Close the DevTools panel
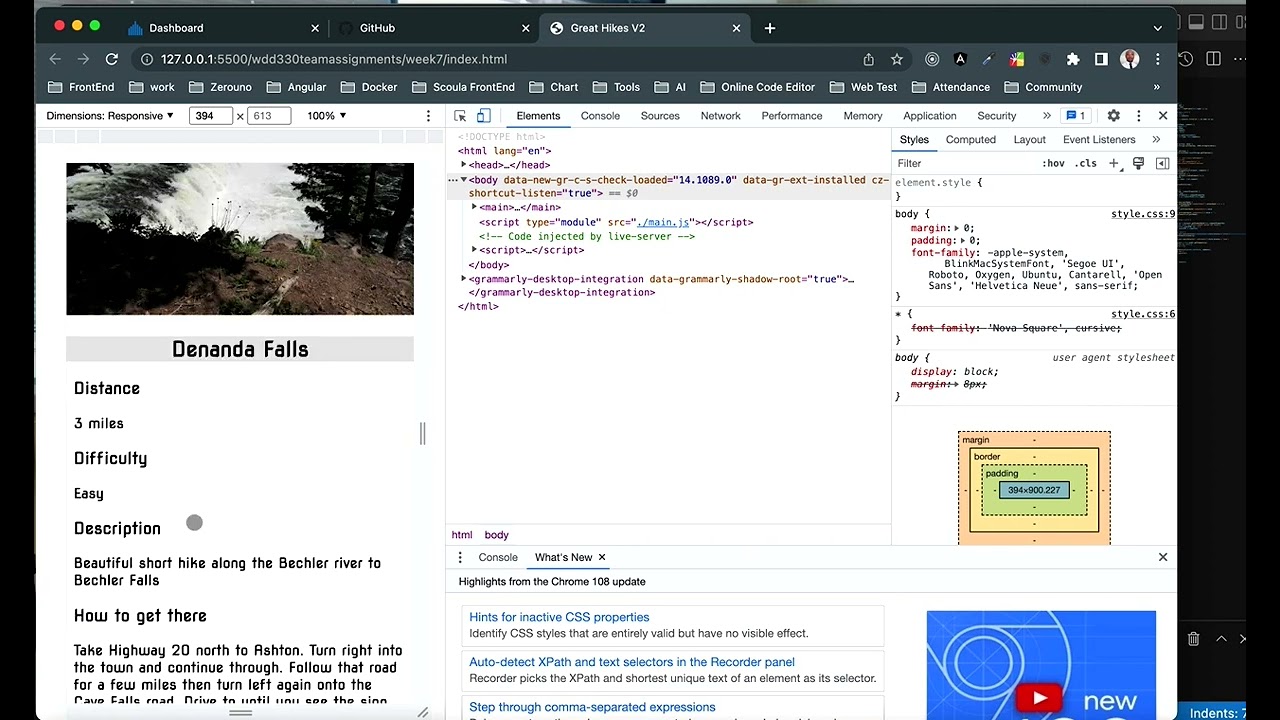Screen dimensions: 1280x720 pos(1163,116)
